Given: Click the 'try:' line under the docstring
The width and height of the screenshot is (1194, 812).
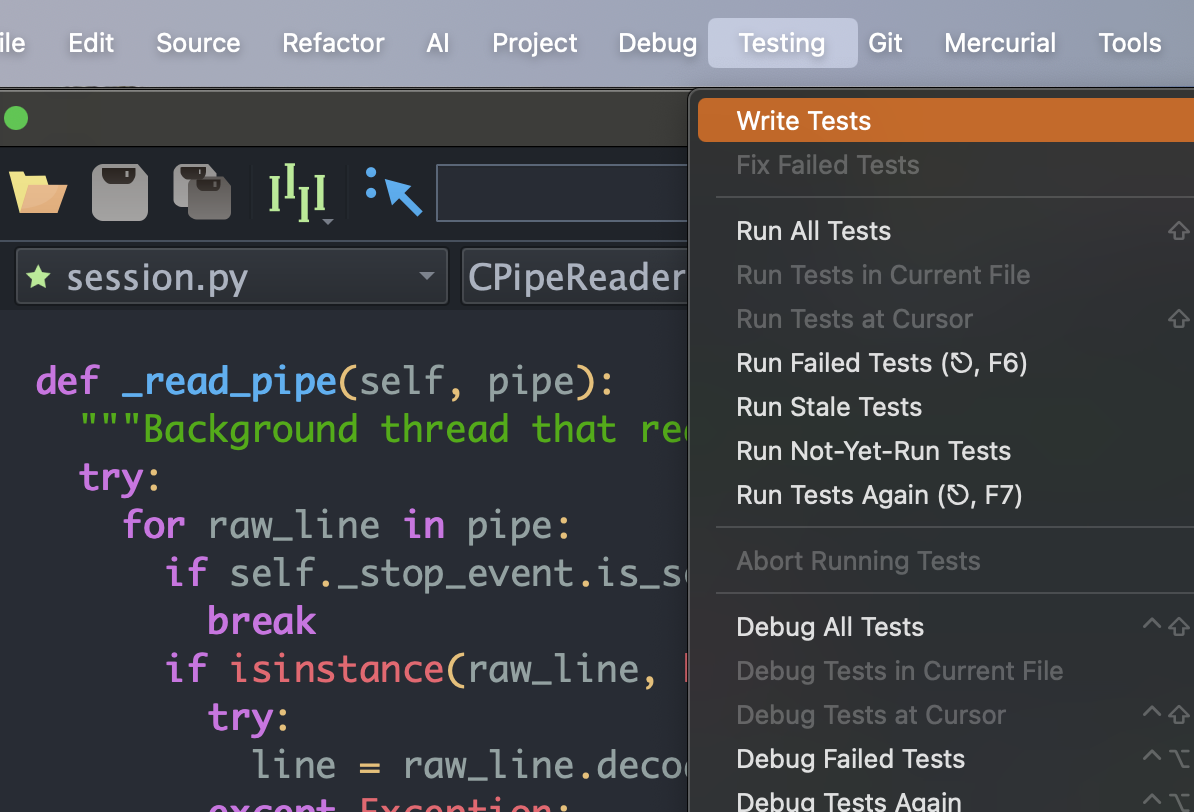Looking at the screenshot, I should tap(120, 478).
